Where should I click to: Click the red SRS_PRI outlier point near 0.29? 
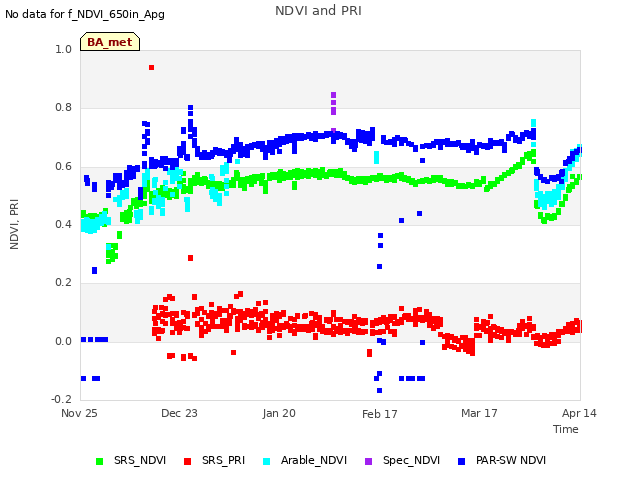pyautogui.click(x=191, y=258)
